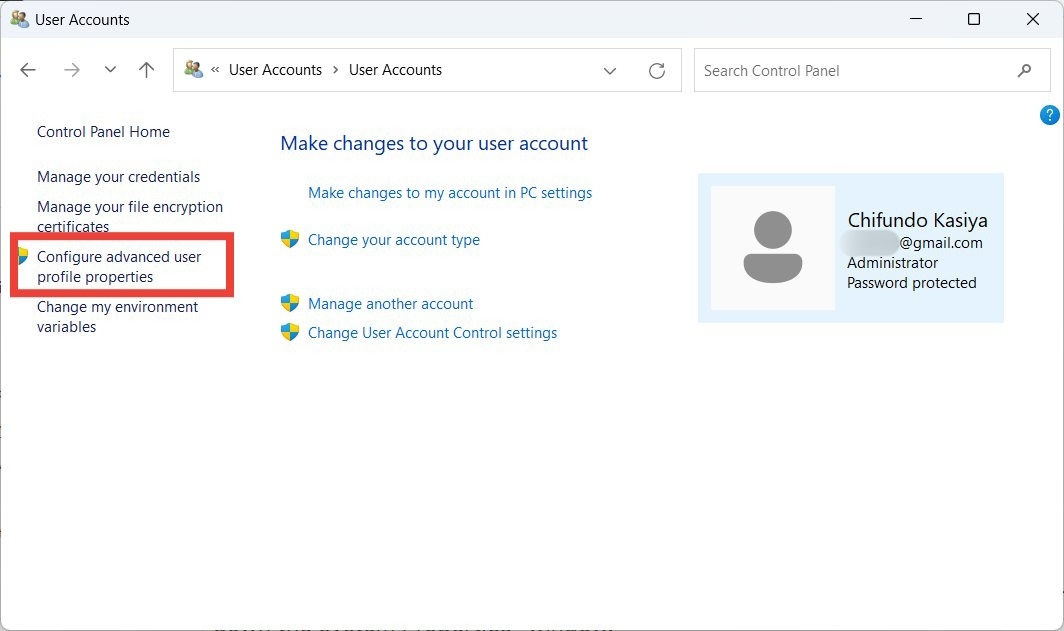1064x631 pixels.
Task: Click the back navigation arrow
Action: pos(27,70)
